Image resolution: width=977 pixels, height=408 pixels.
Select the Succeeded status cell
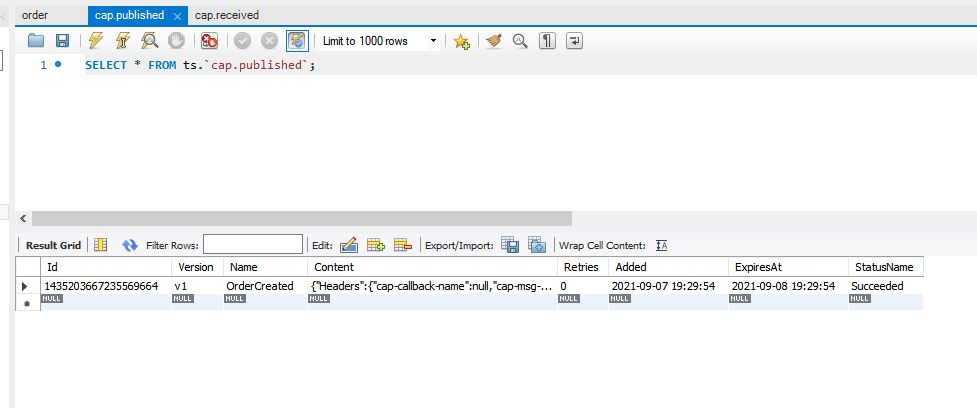(x=885, y=286)
